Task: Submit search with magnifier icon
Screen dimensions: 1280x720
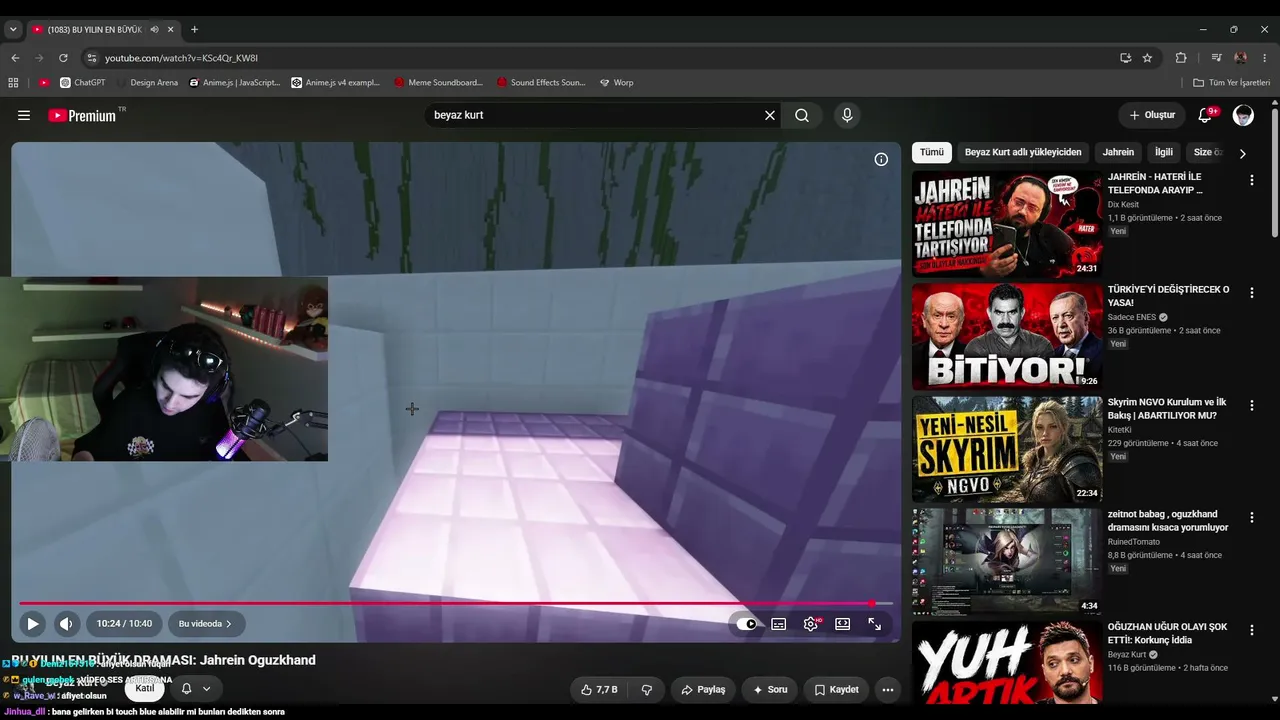Action: click(x=802, y=115)
